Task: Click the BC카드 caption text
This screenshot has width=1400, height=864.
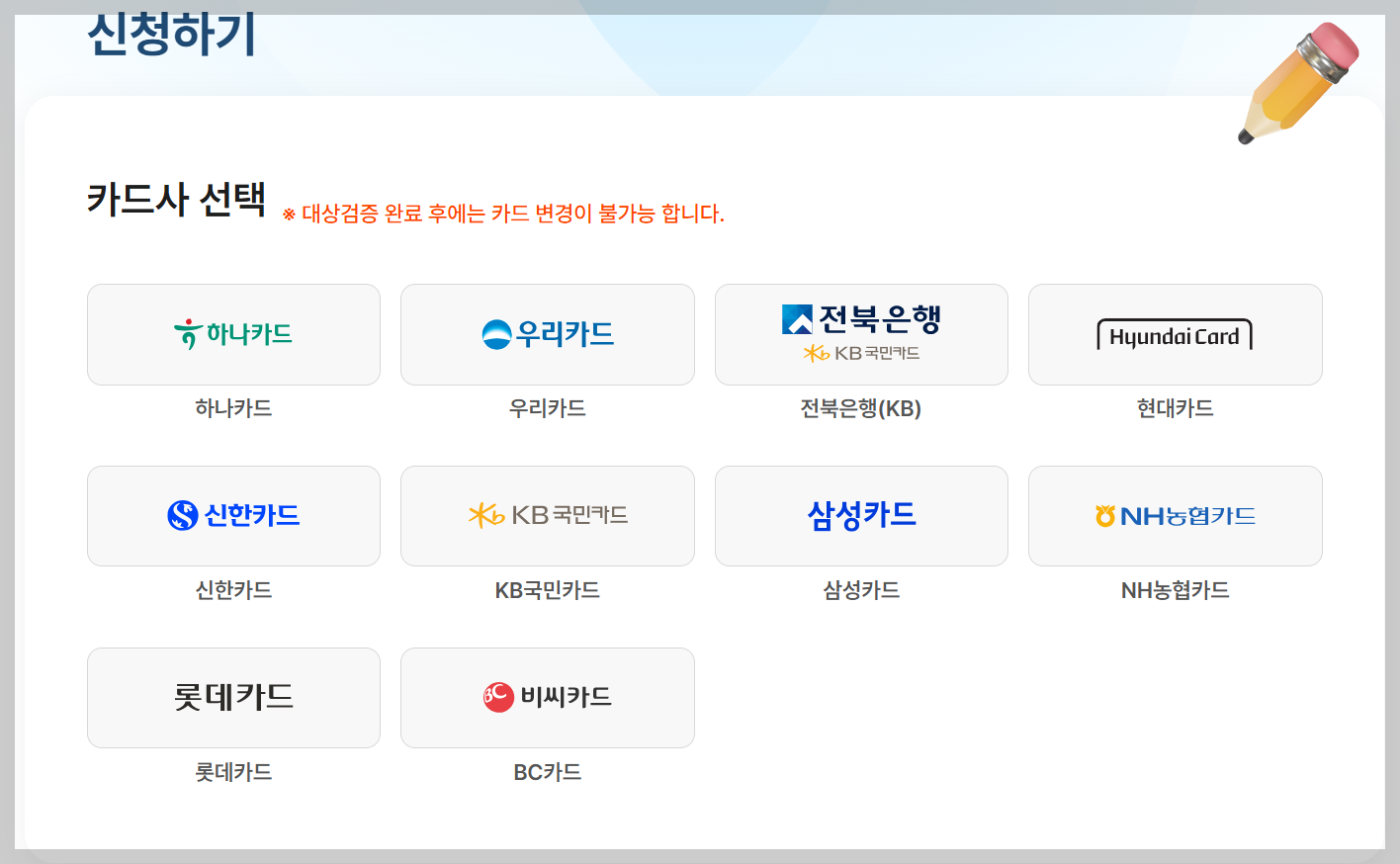Action: 547,772
